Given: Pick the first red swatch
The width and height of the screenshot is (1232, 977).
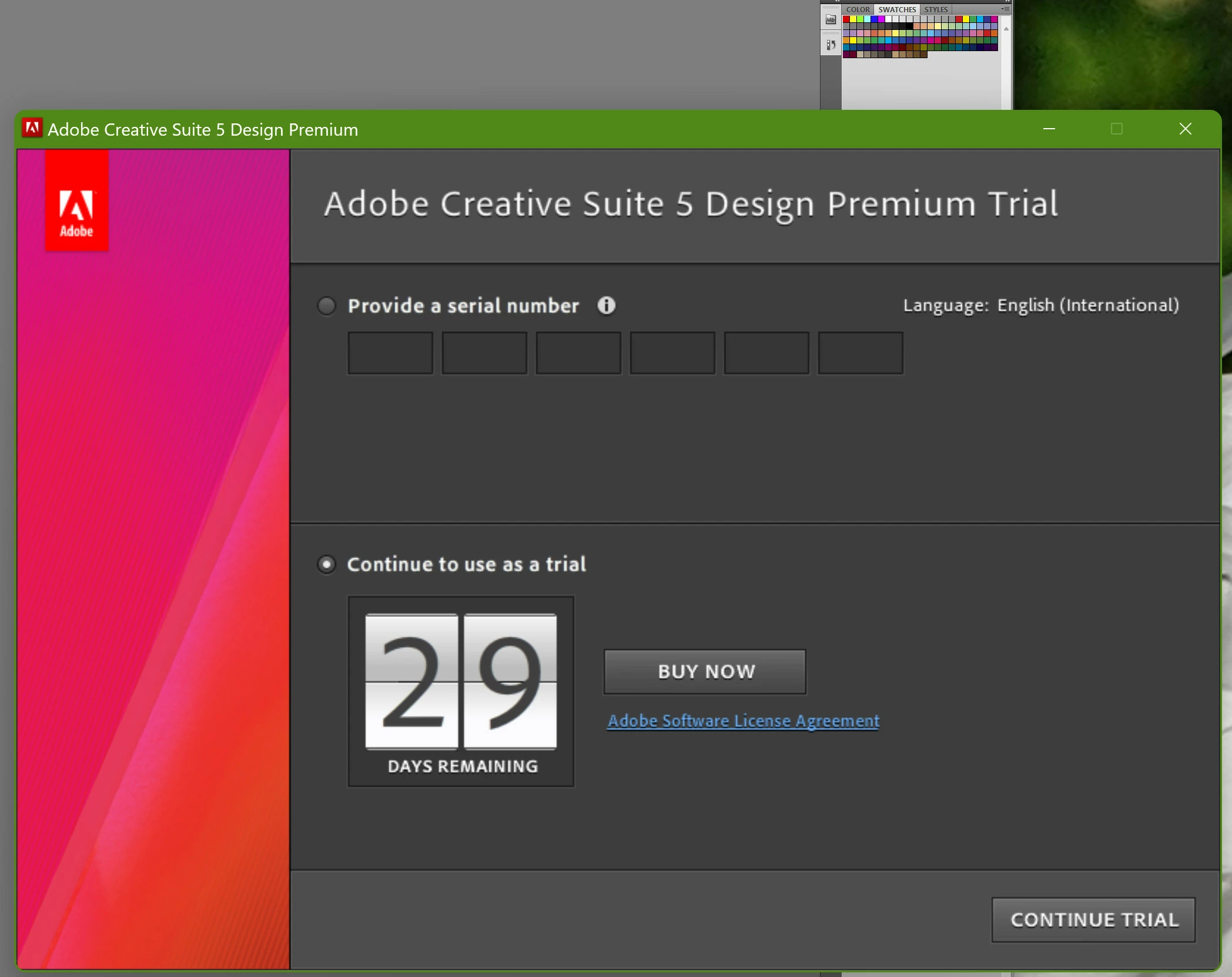Looking at the screenshot, I should 846,19.
